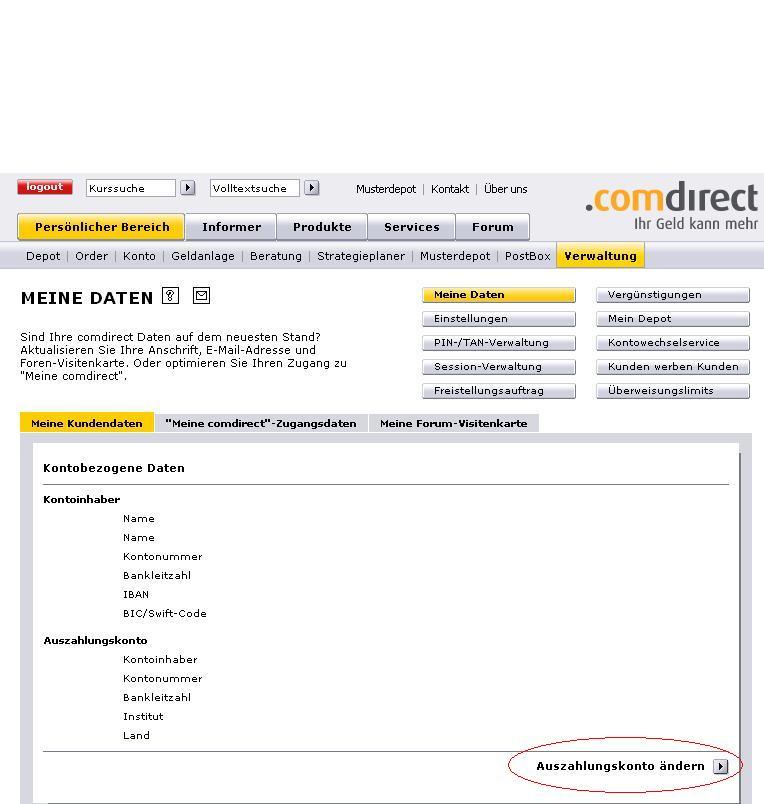The width and height of the screenshot is (764, 804).
Task: Switch to the Services tab
Action: 412,227
